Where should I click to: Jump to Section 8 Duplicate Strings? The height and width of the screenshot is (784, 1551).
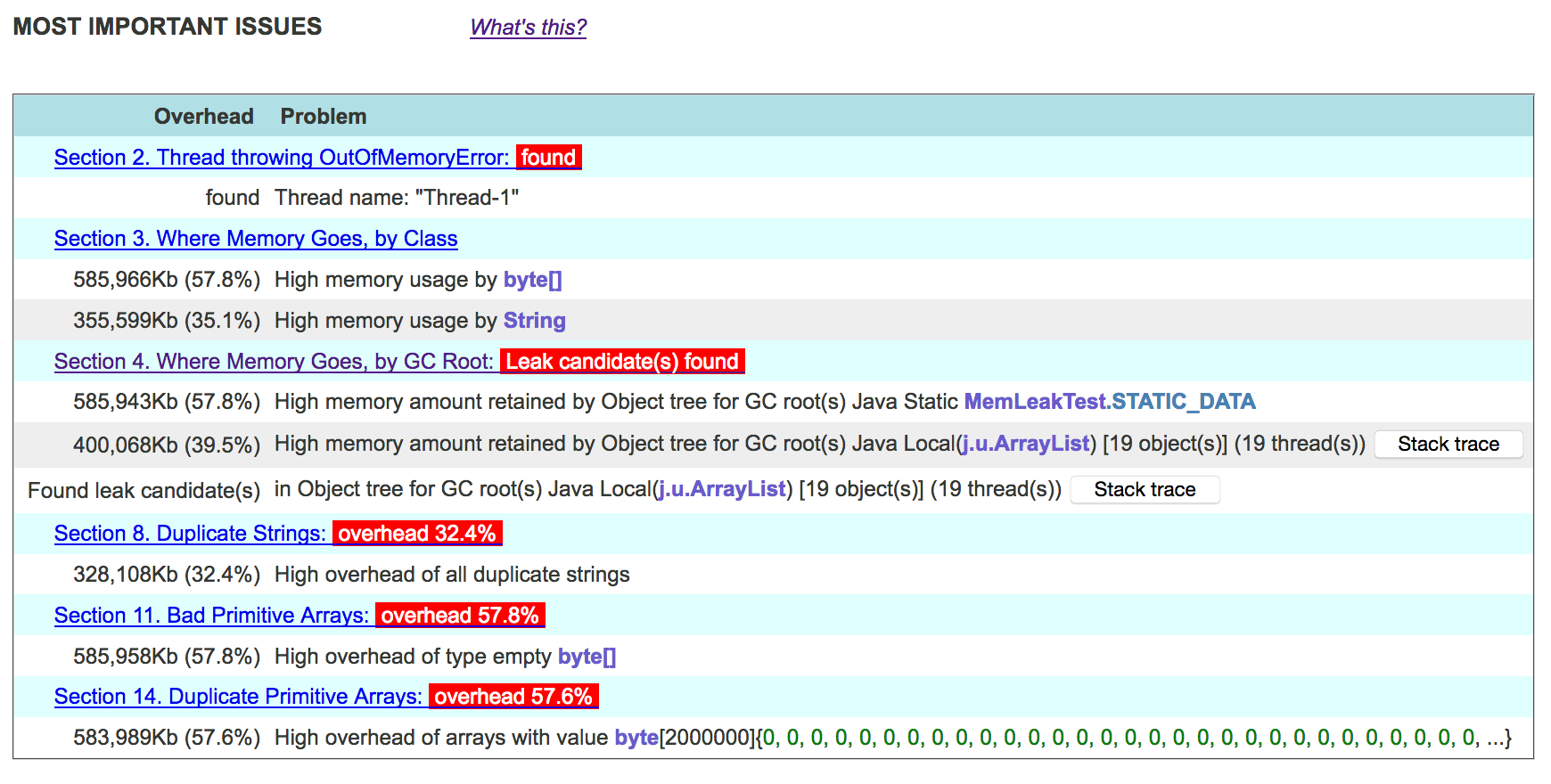pyautogui.click(x=190, y=534)
